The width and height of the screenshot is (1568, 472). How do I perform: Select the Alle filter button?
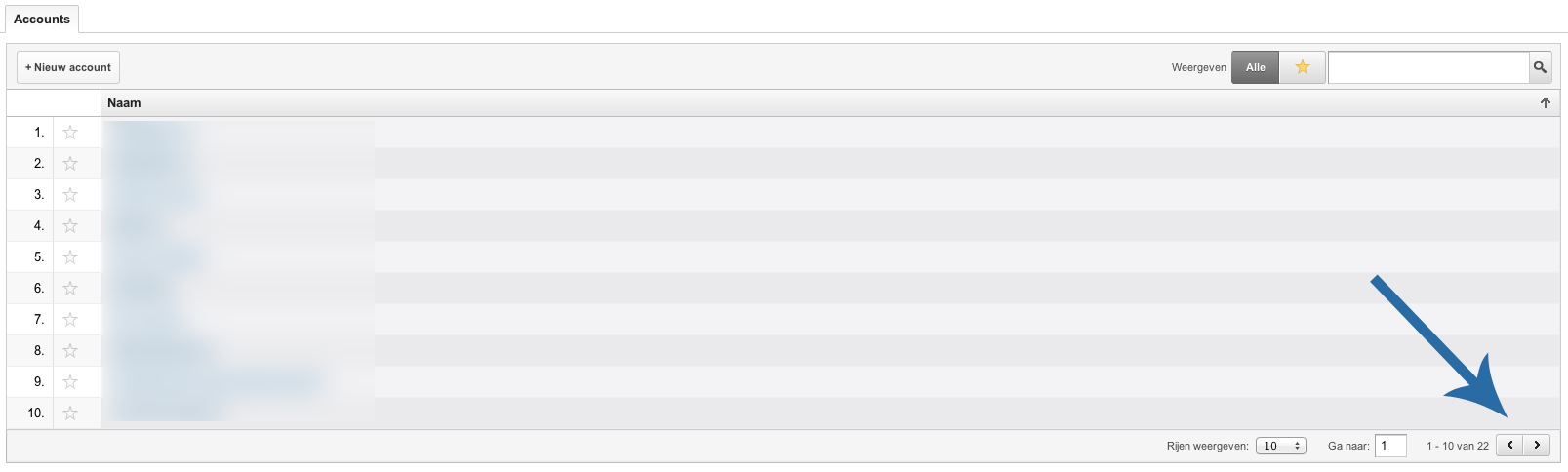pyautogui.click(x=1256, y=67)
